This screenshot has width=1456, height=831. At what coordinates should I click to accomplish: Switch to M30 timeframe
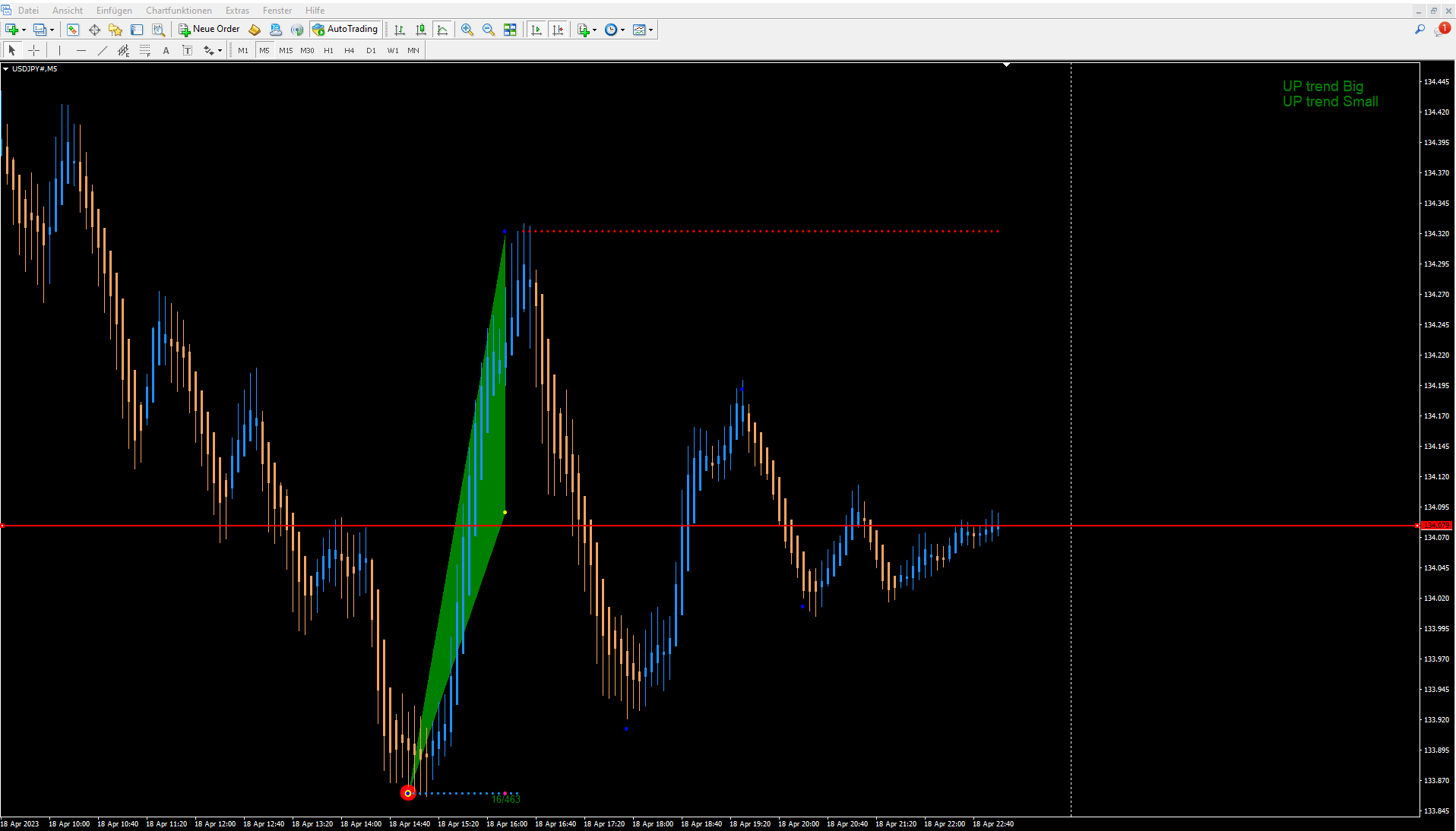pyautogui.click(x=307, y=50)
